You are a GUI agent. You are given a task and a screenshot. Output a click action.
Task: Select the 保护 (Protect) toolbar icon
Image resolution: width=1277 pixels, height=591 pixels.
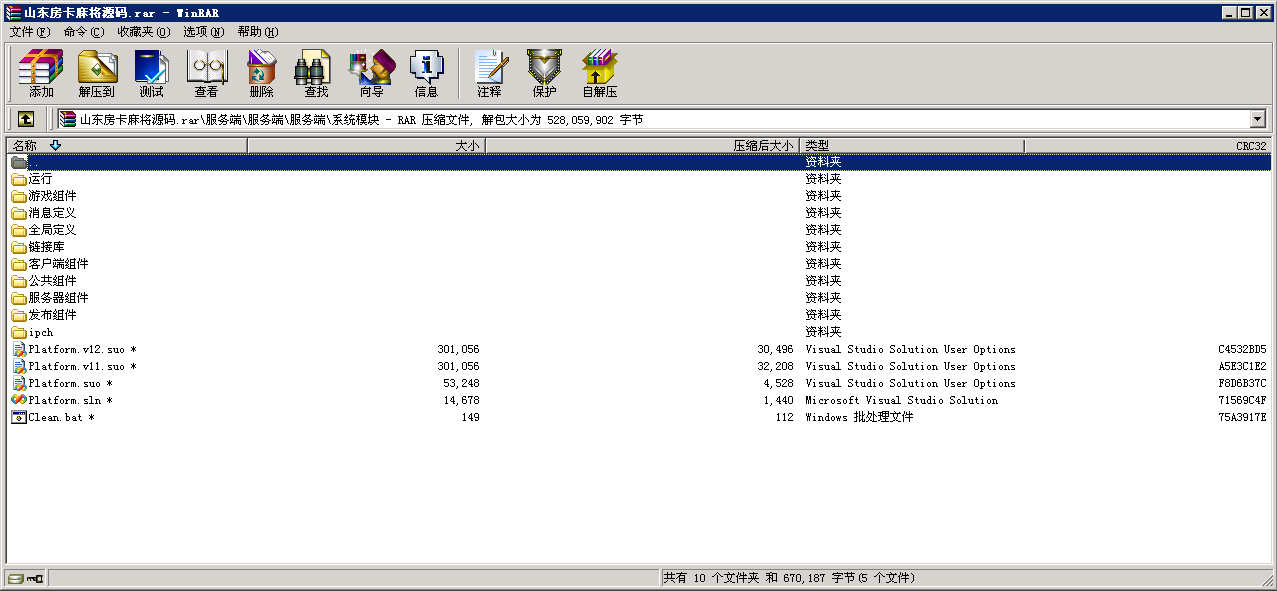(x=544, y=73)
